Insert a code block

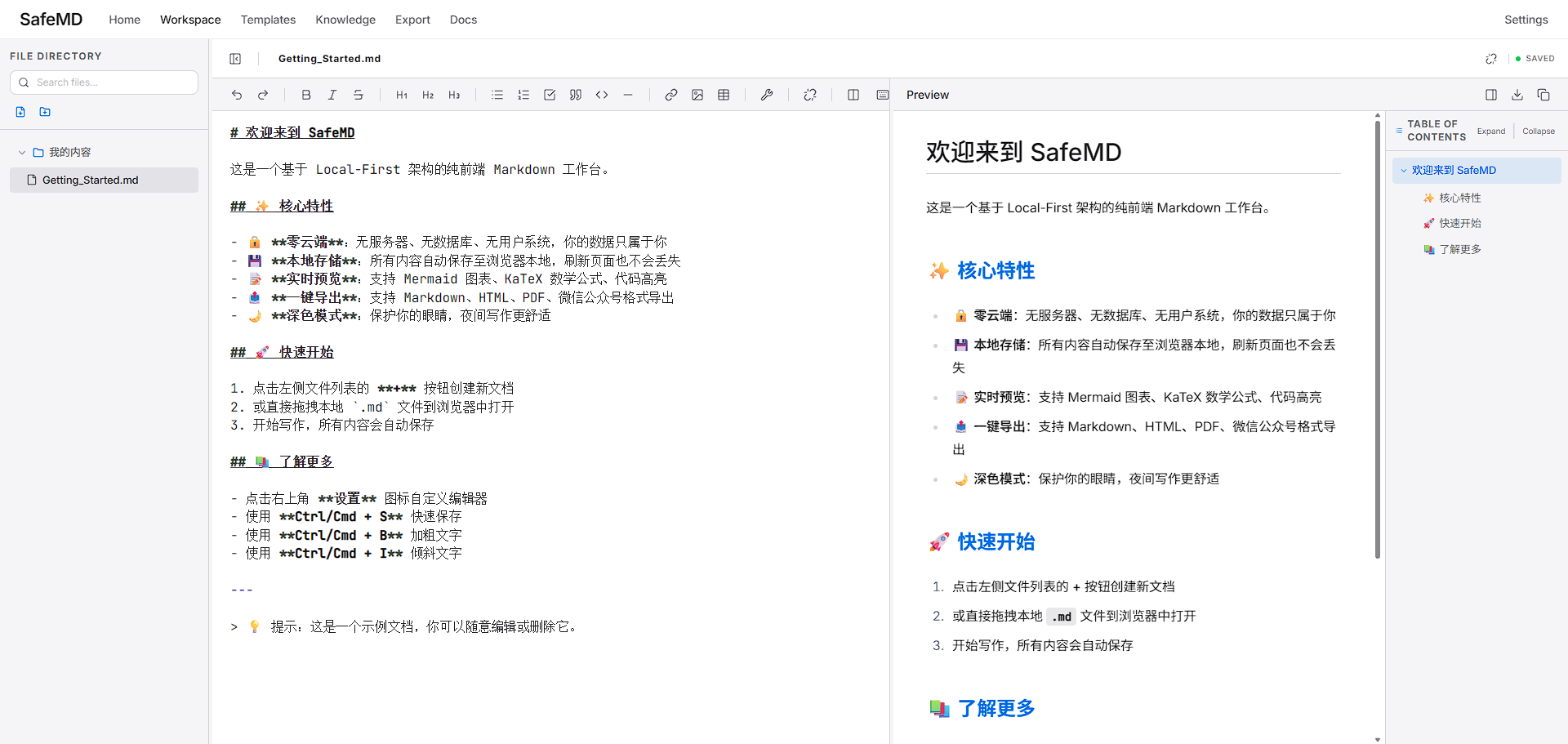pos(602,95)
